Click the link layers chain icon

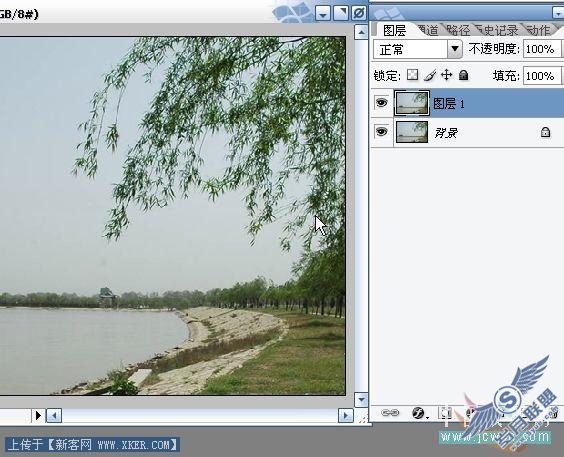390,412
